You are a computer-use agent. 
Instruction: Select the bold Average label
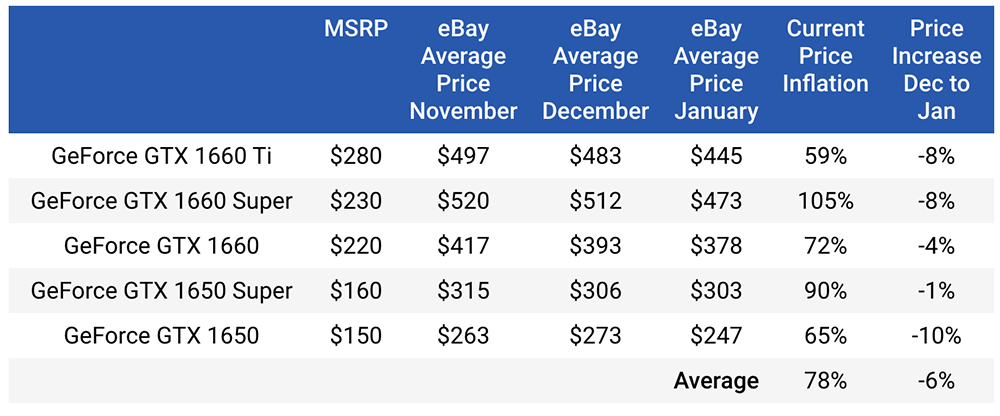coord(716,381)
